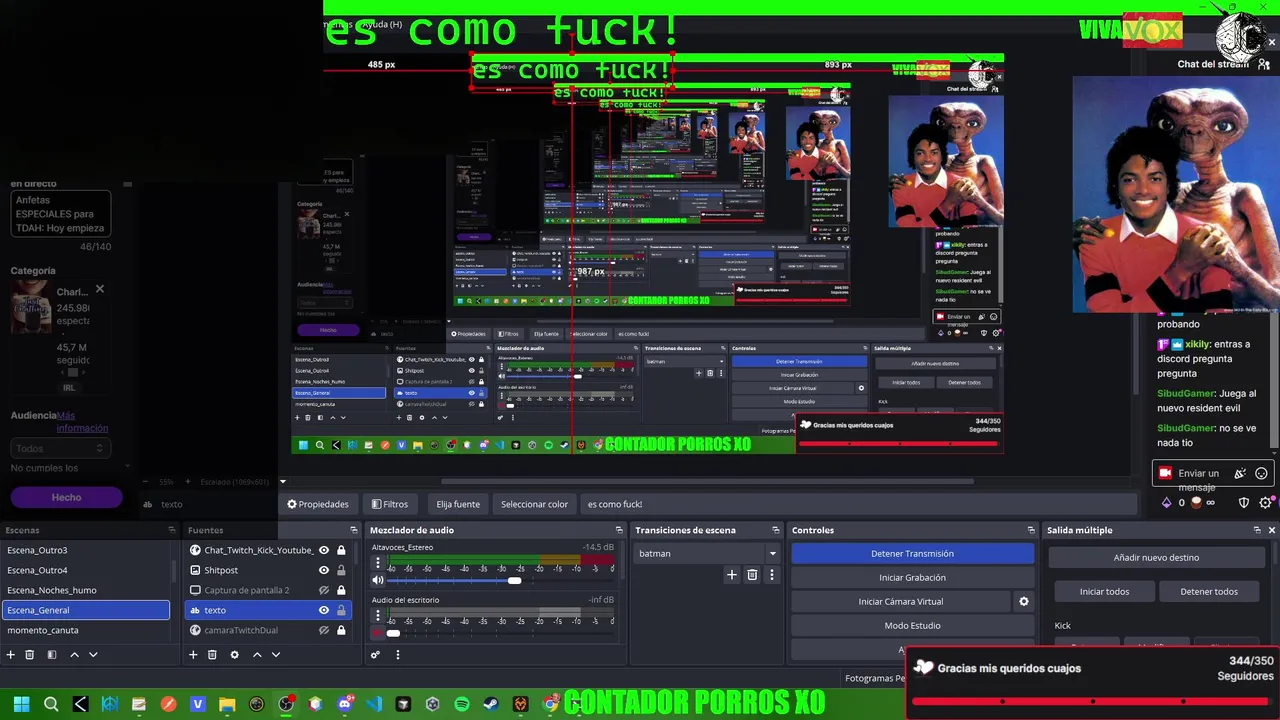
Task: Open advanced audio properties gears icon
Action: tap(375, 655)
